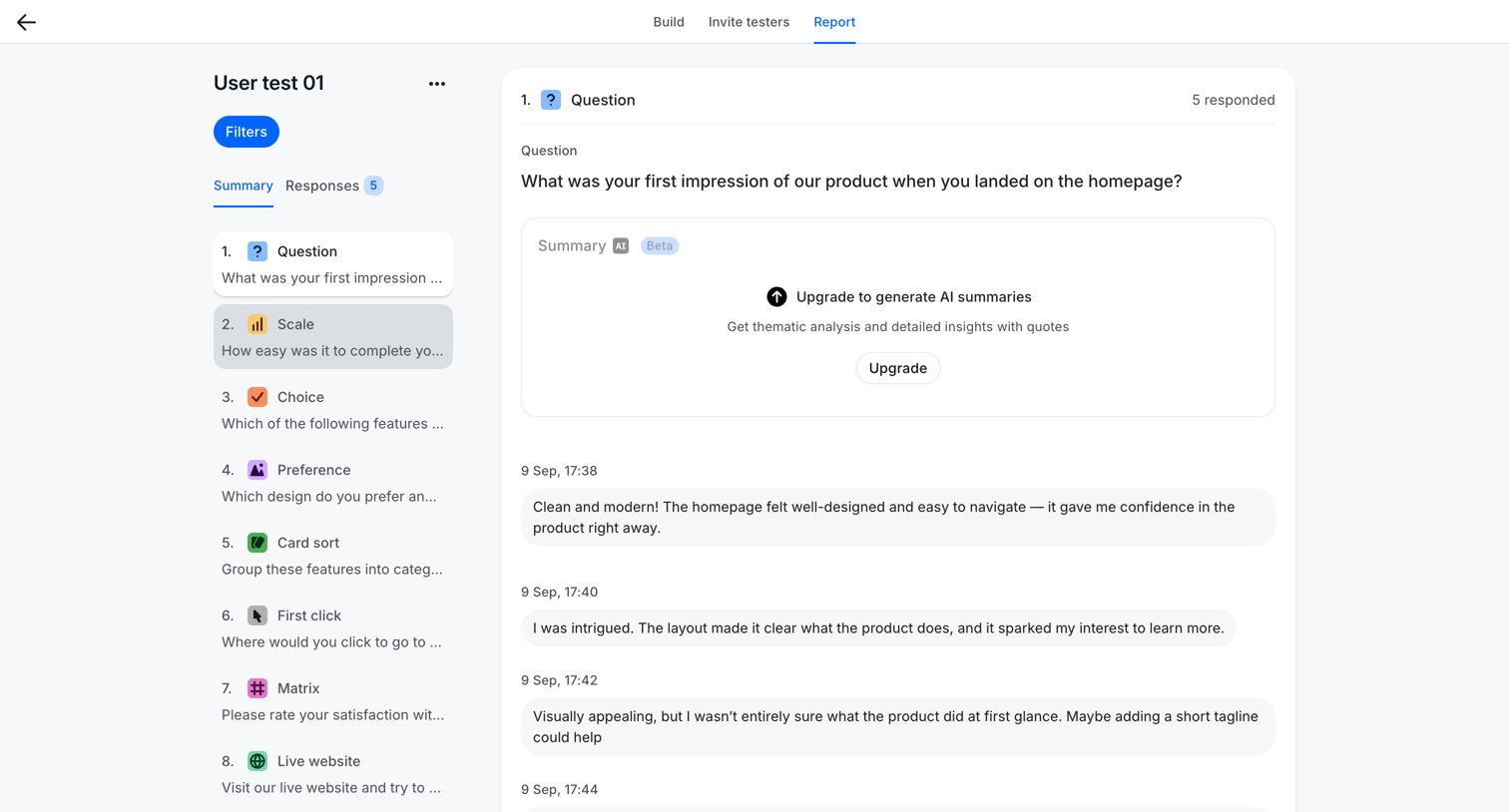
Task: Click the first impression question heading
Action: (851, 182)
